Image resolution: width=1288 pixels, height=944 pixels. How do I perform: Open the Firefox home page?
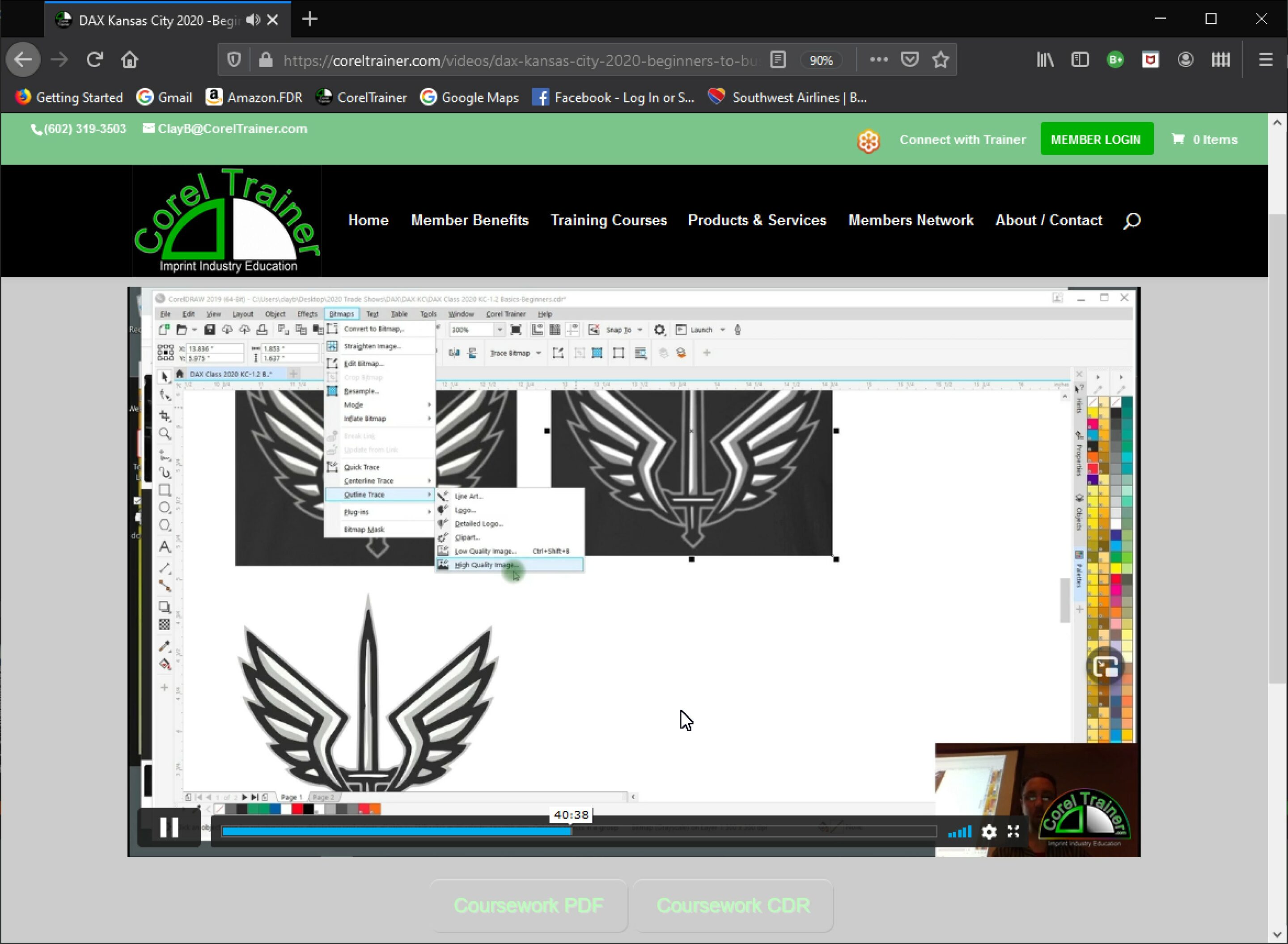point(130,59)
